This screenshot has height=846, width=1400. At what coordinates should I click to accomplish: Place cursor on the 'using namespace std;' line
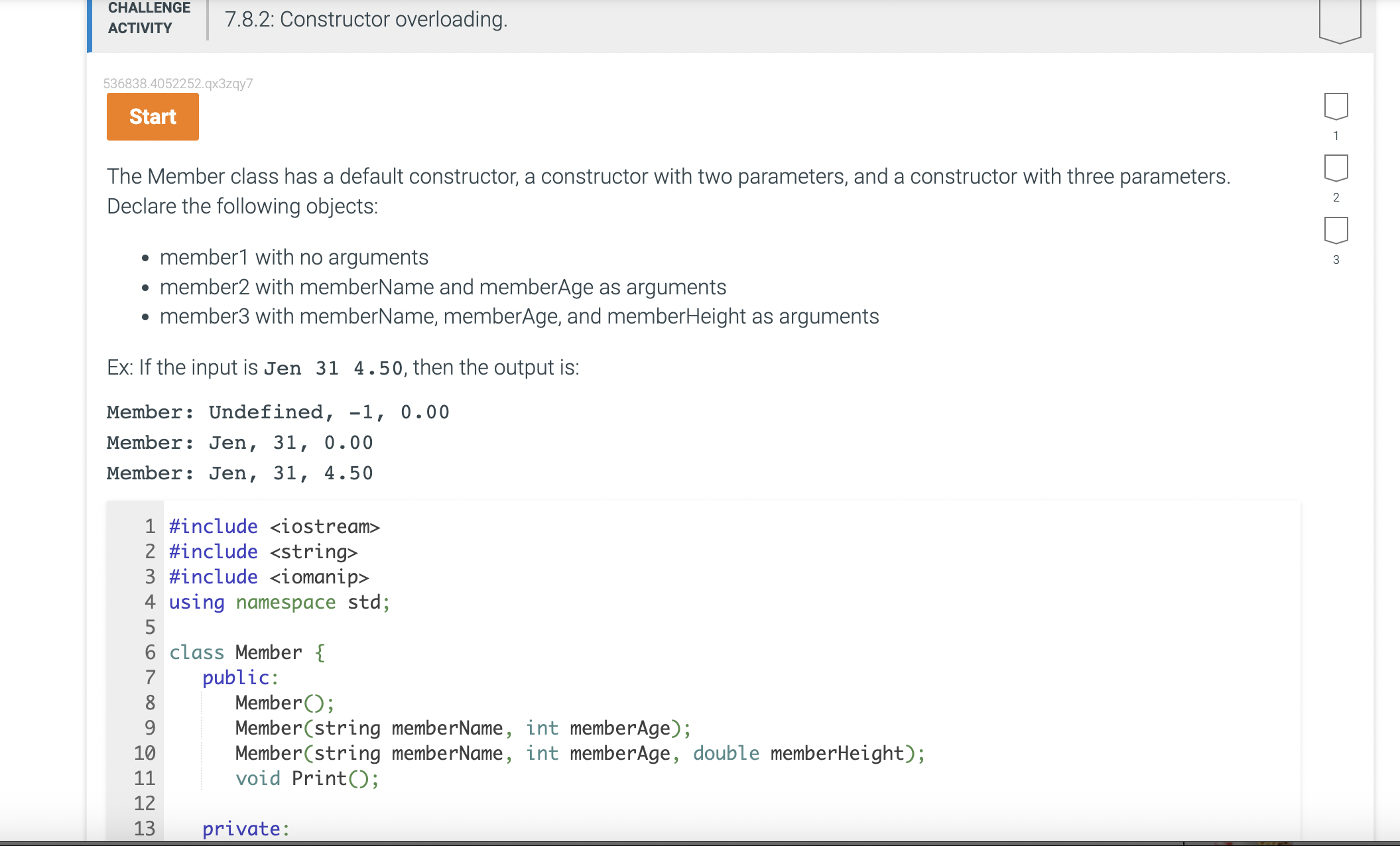point(279,602)
